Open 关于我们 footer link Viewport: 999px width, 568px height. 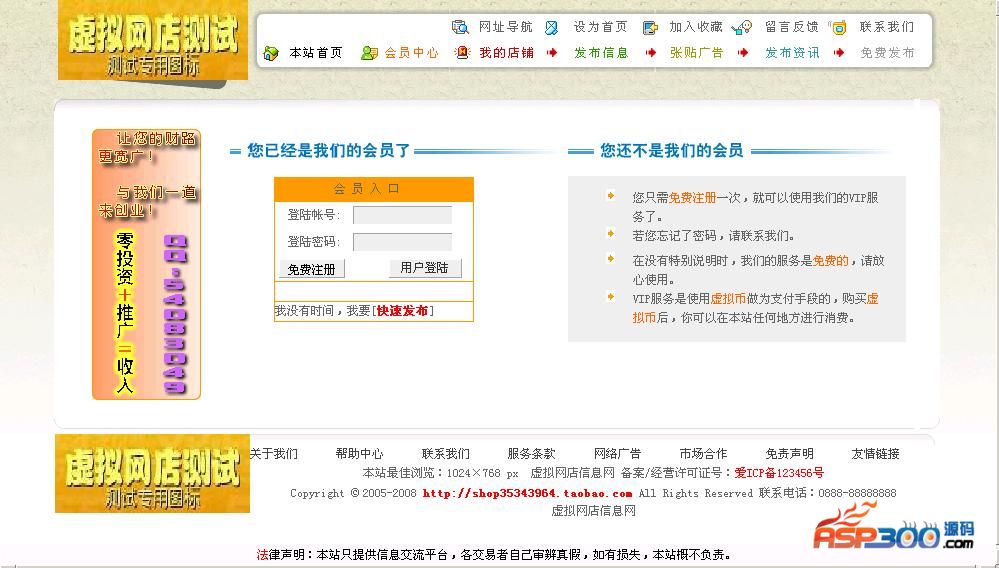[x=273, y=454]
